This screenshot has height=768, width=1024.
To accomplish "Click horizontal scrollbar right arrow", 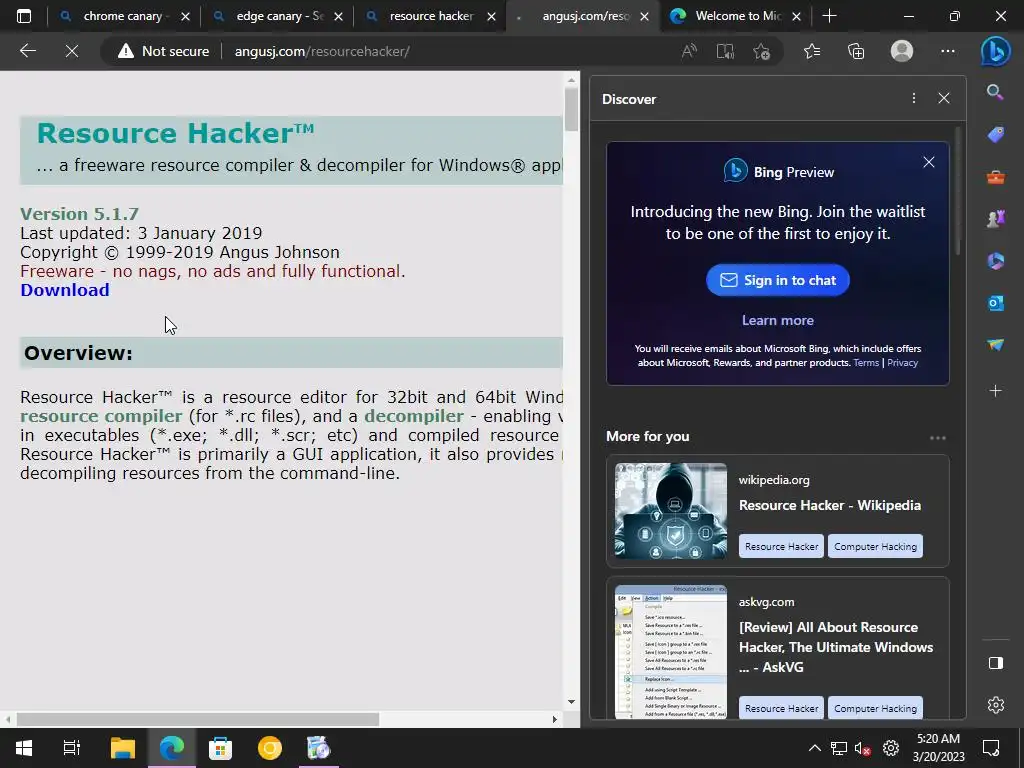I will (x=554, y=719).
